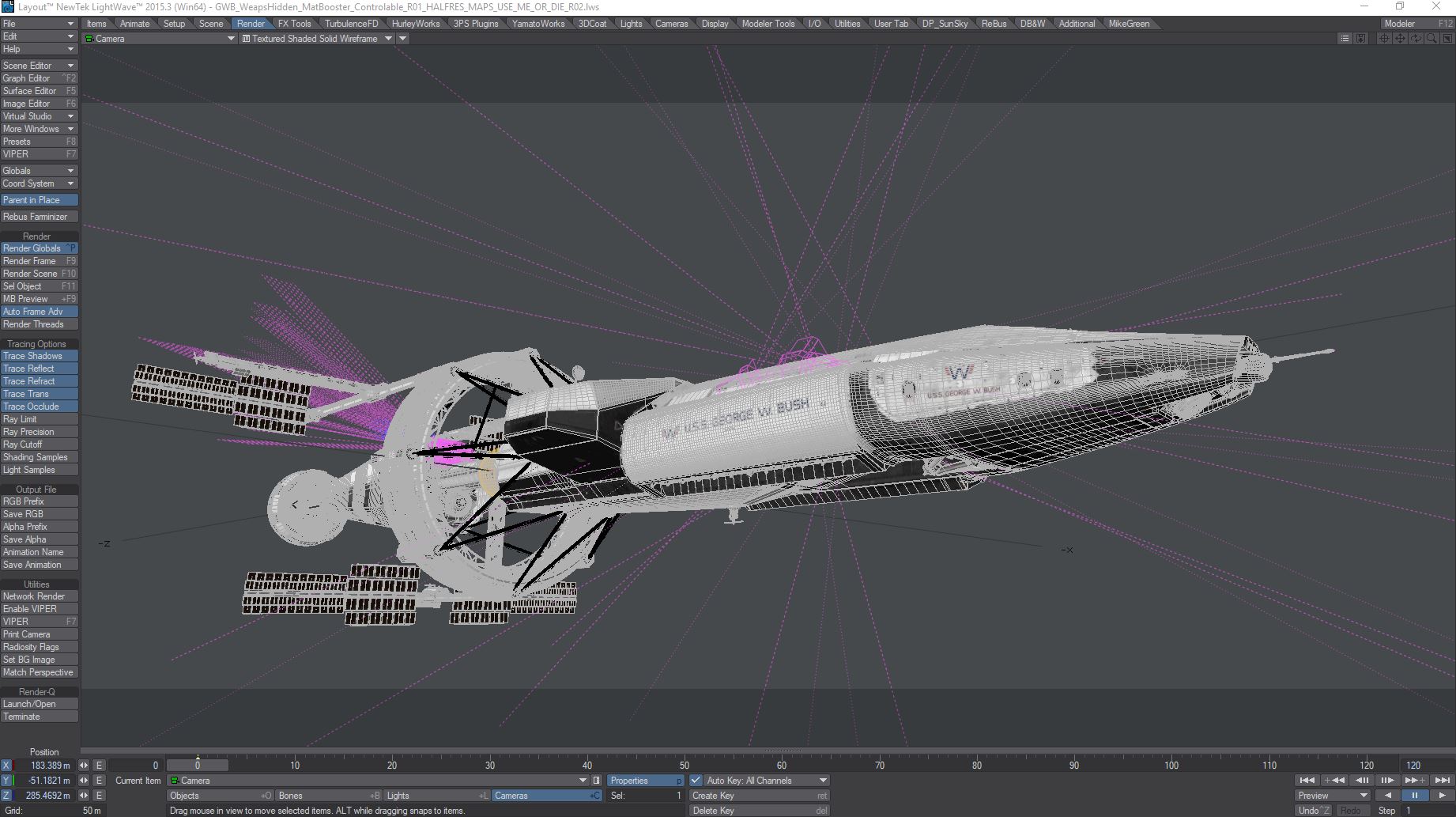Open the TurbulenceFD tab
Screen dimensions: 1456x817
(351, 24)
